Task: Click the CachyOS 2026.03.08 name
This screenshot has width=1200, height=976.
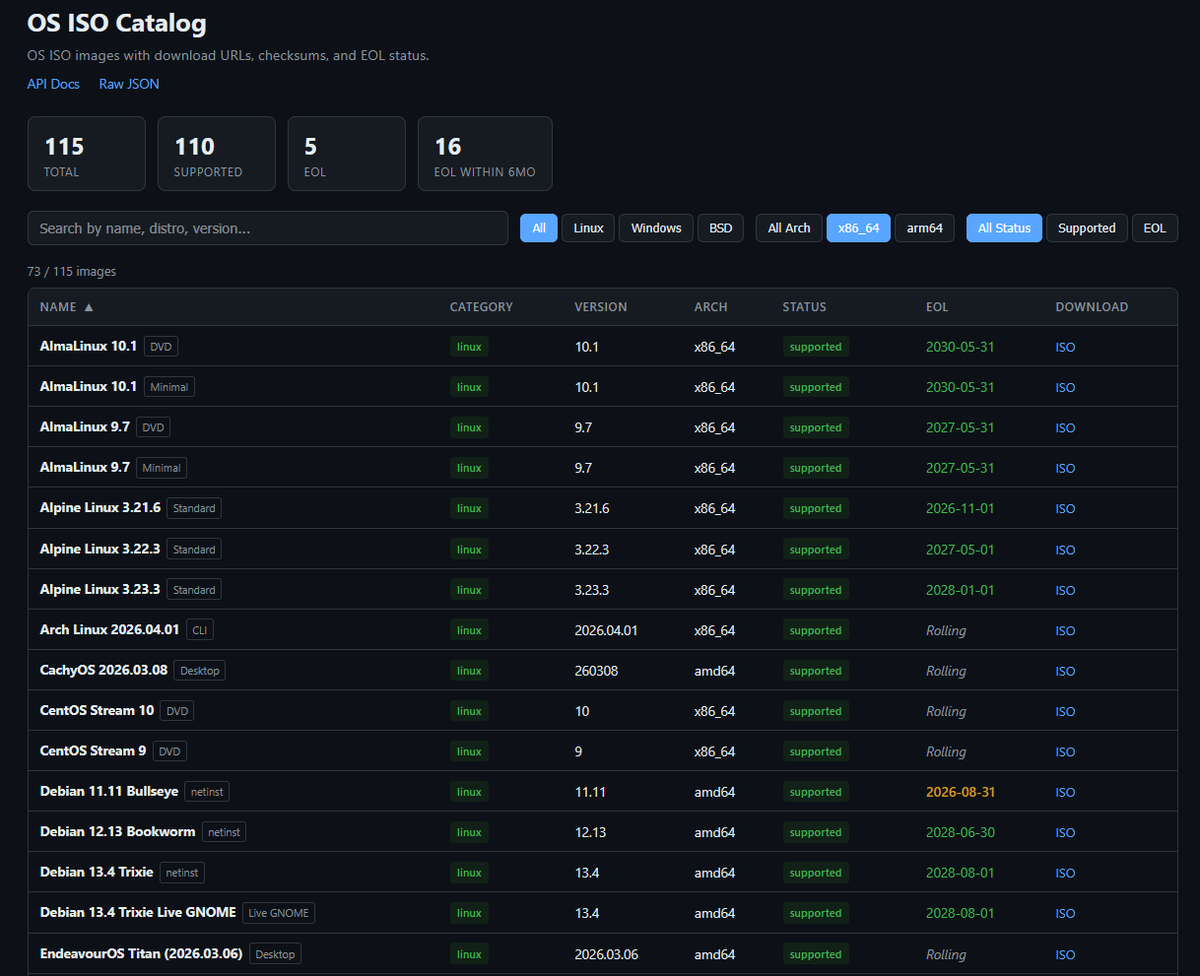Action: pos(103,670)
